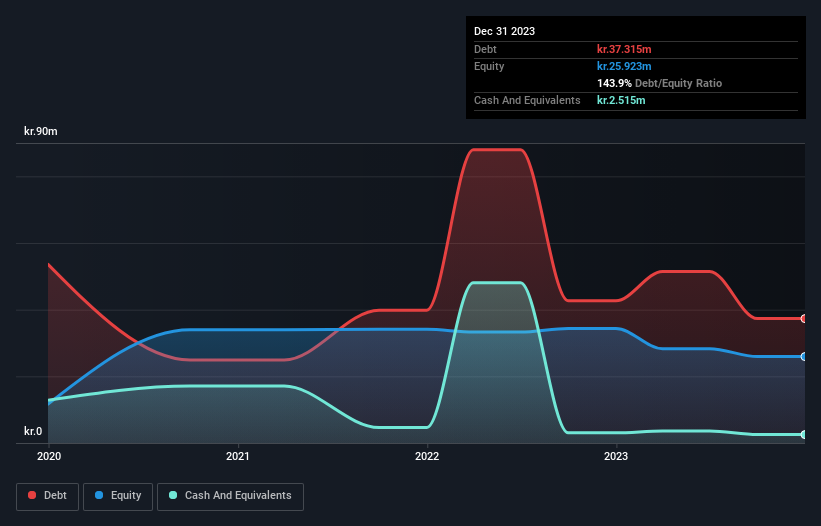Click the teal Cash legend dot
Screen dimensions: 821x526
click(173, 495)
